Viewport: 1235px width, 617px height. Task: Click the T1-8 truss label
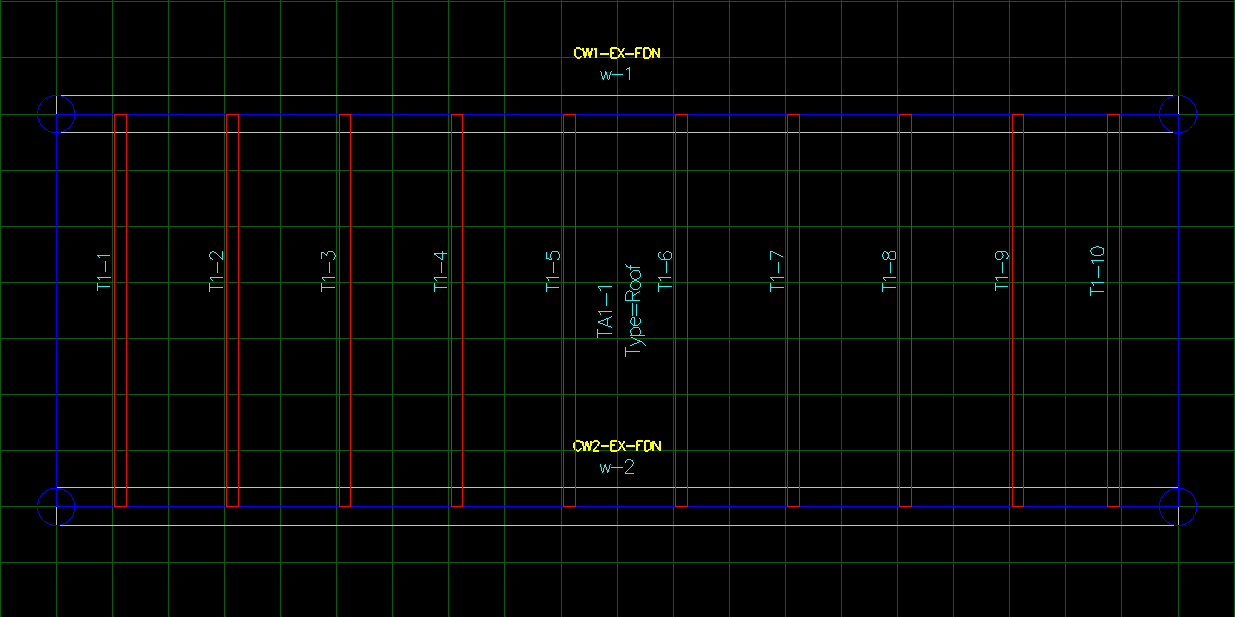[889, 271]
